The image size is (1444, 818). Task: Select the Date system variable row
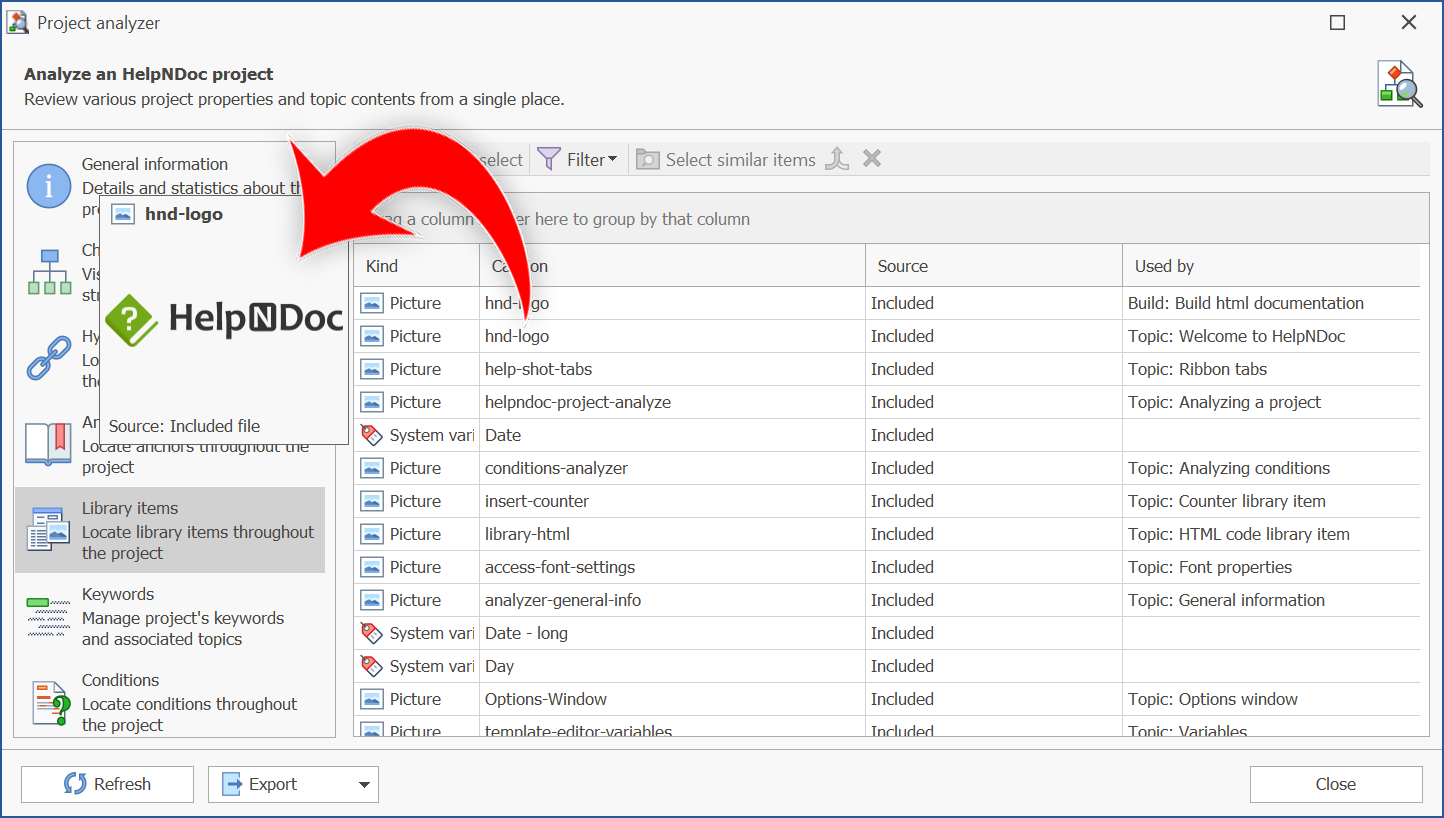887,435
